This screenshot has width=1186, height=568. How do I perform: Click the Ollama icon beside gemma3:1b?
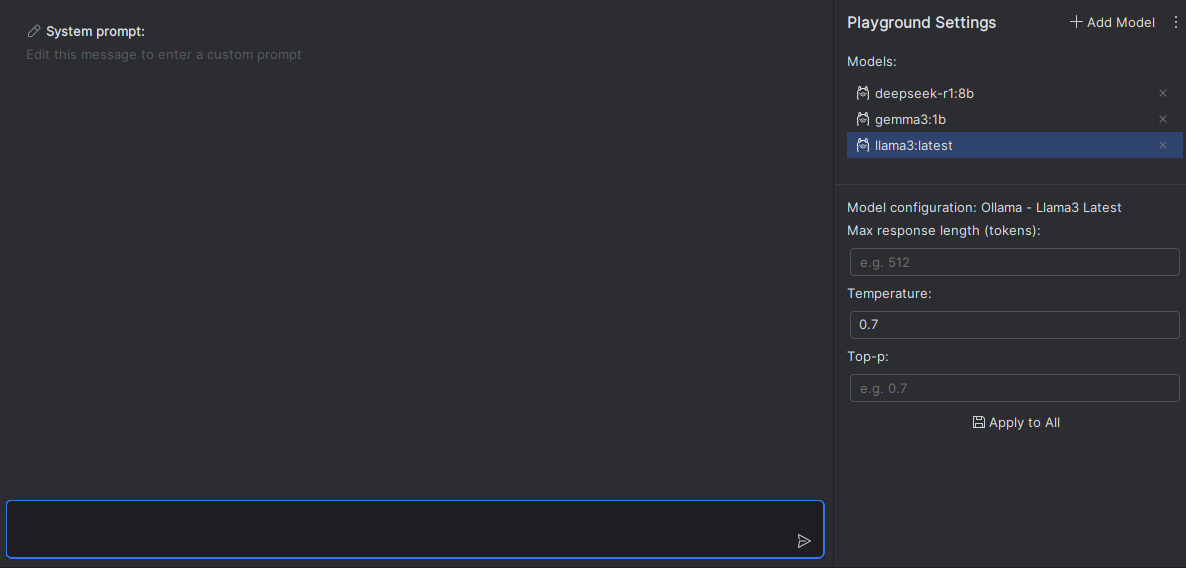863,119
